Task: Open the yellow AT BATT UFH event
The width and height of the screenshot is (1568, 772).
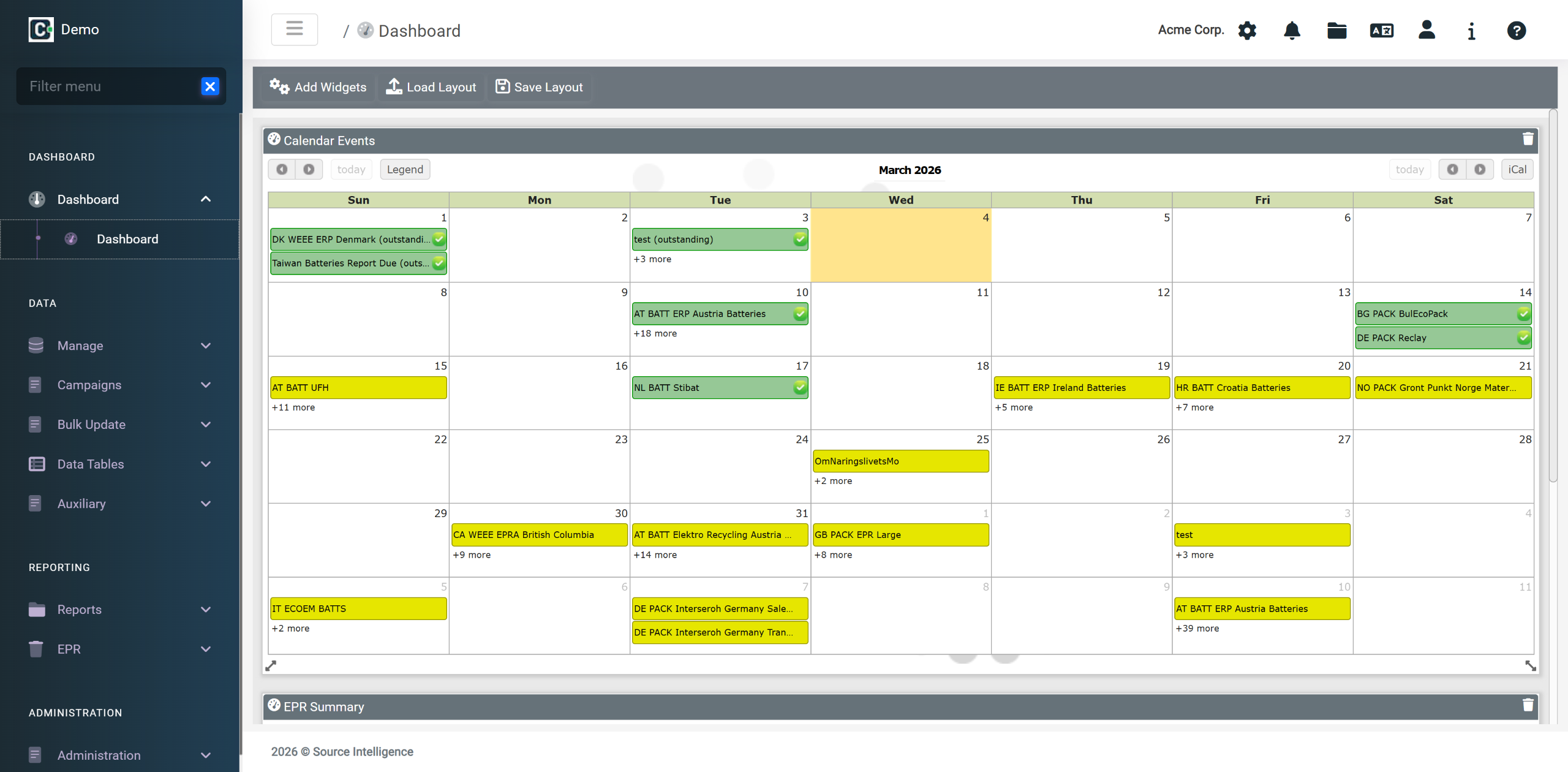Action: [x=358, y=387]
